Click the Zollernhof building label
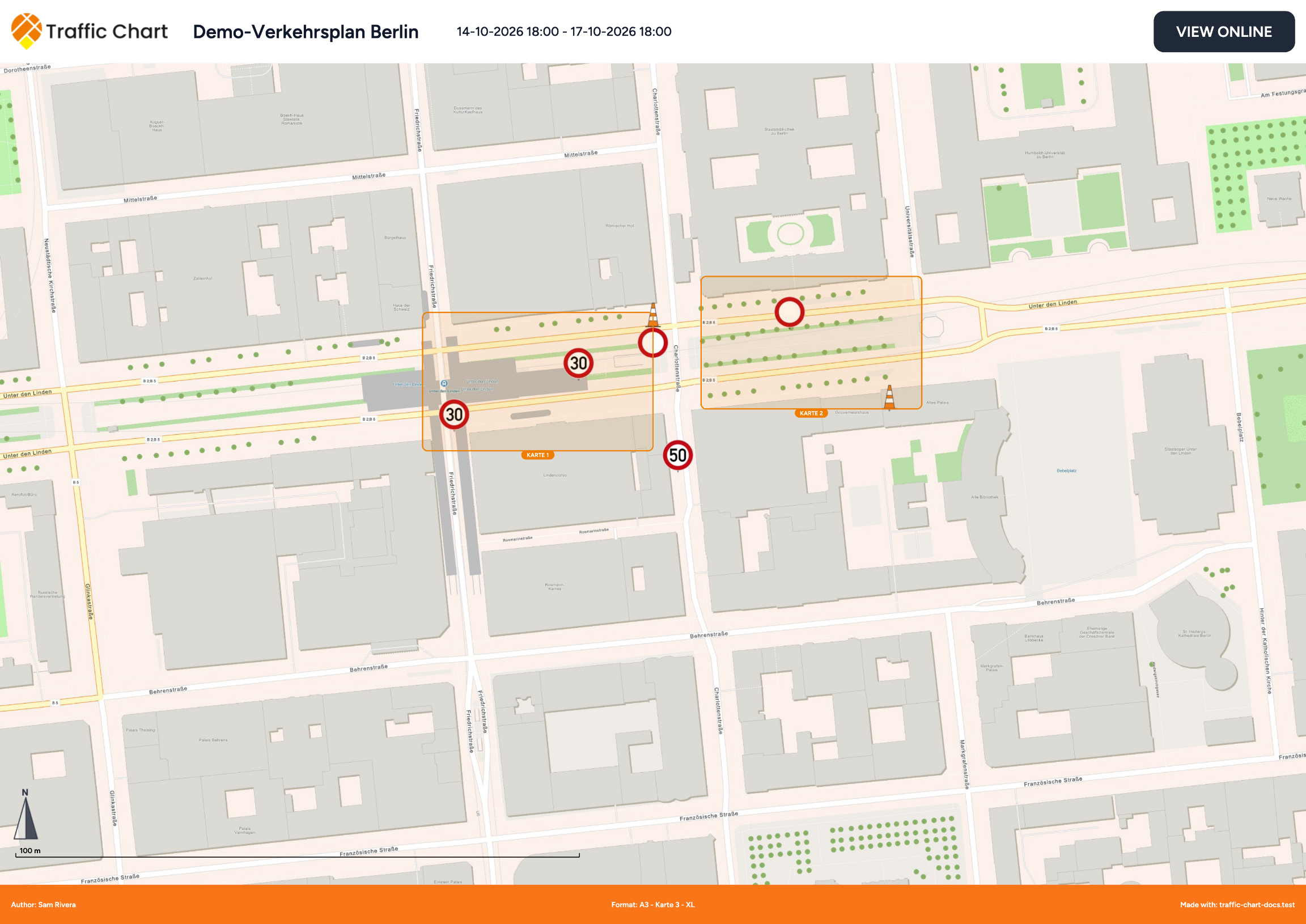 (x=202, y=278)
